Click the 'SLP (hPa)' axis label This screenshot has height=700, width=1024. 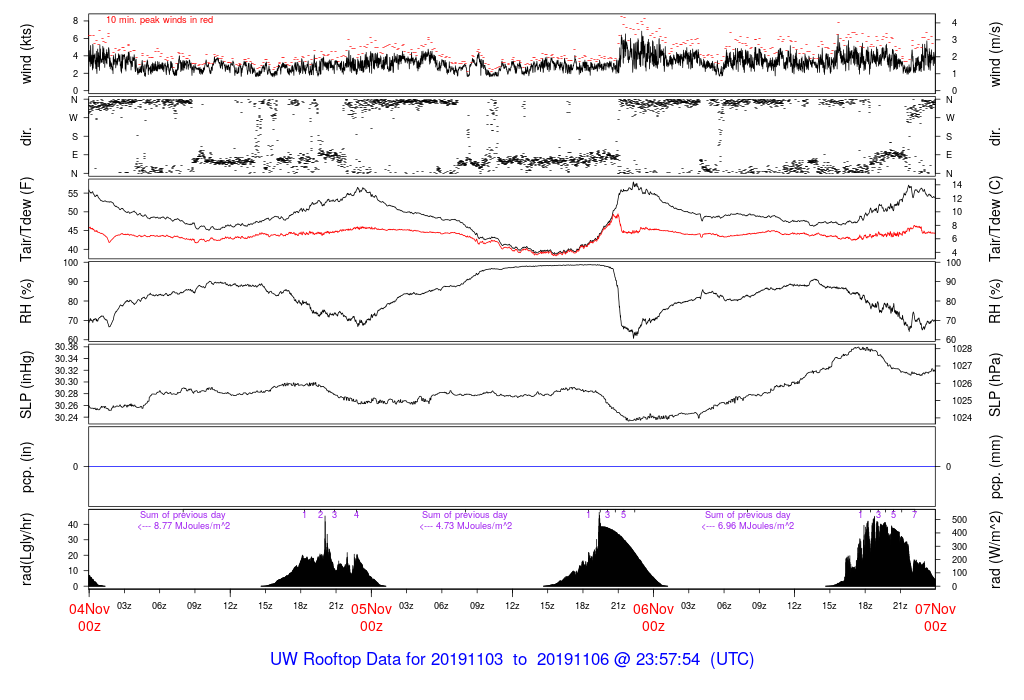(995, 385)
